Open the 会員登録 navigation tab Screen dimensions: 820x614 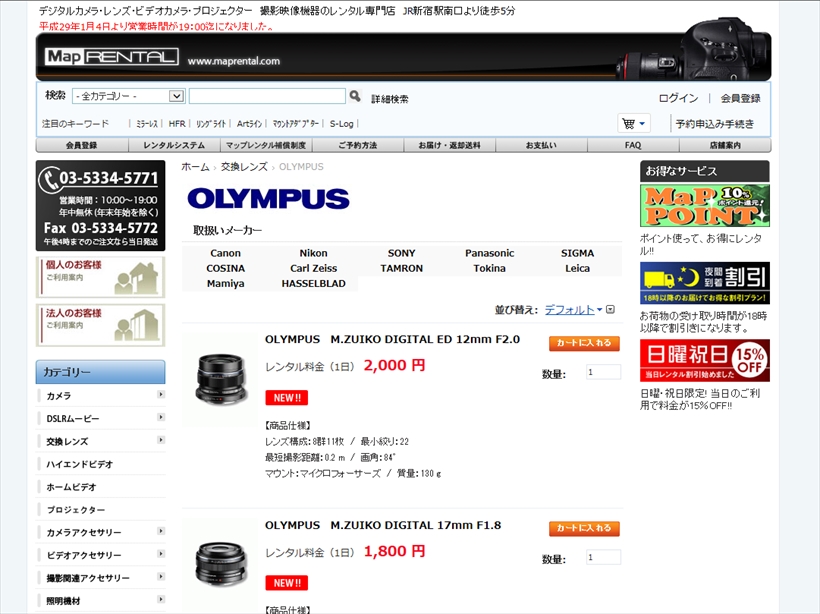coord(82,145)
